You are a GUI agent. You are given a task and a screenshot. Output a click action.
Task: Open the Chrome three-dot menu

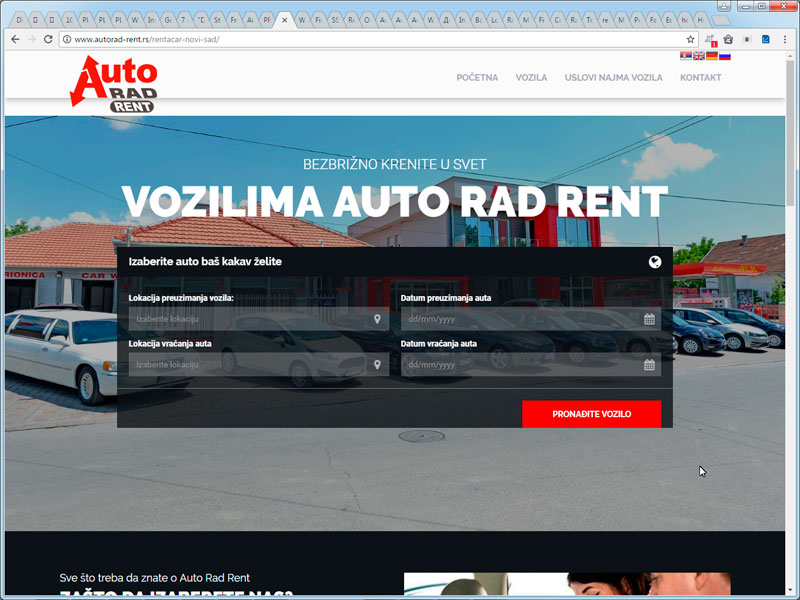[x=785, y=39]
